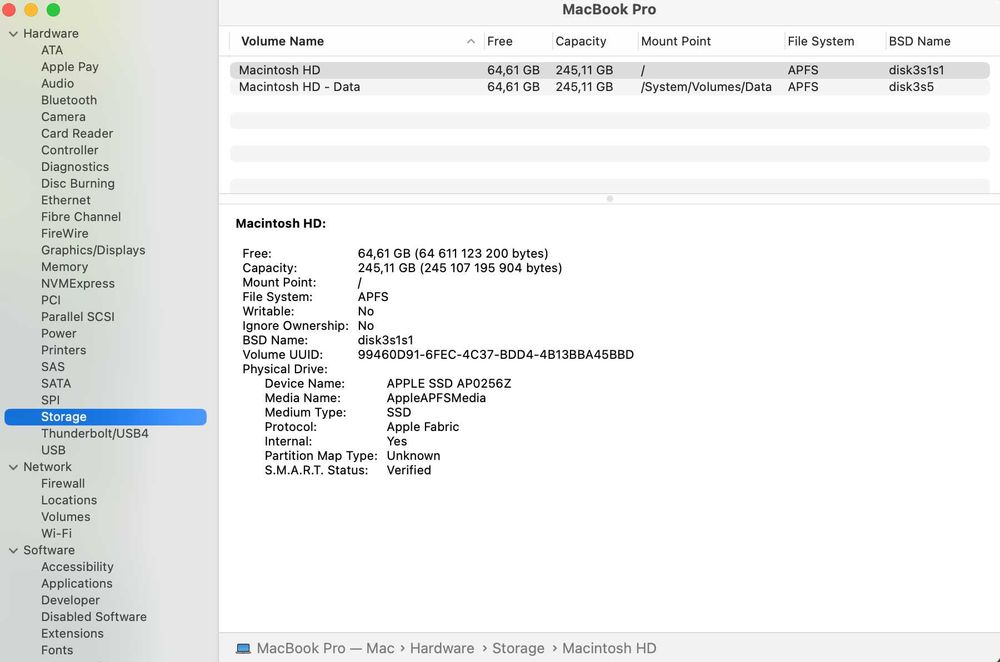This screenshot has width=1000, height=662.
Task: Open Applications under Software
Action: [x=77, y=583]
